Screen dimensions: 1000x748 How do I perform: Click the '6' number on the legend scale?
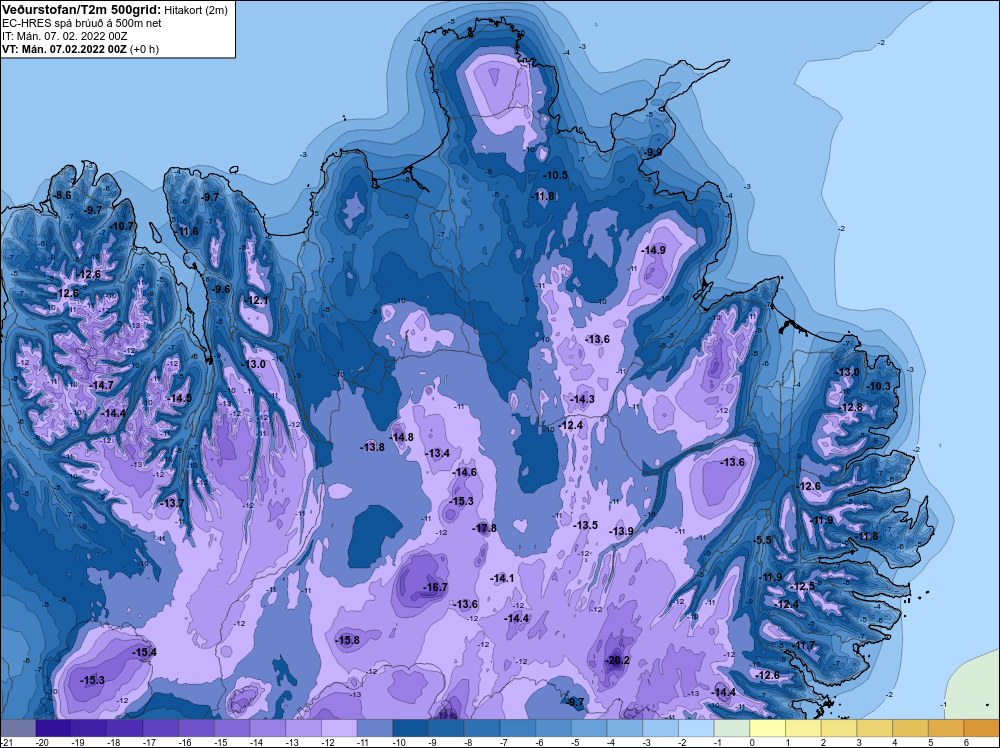point(966,743)
